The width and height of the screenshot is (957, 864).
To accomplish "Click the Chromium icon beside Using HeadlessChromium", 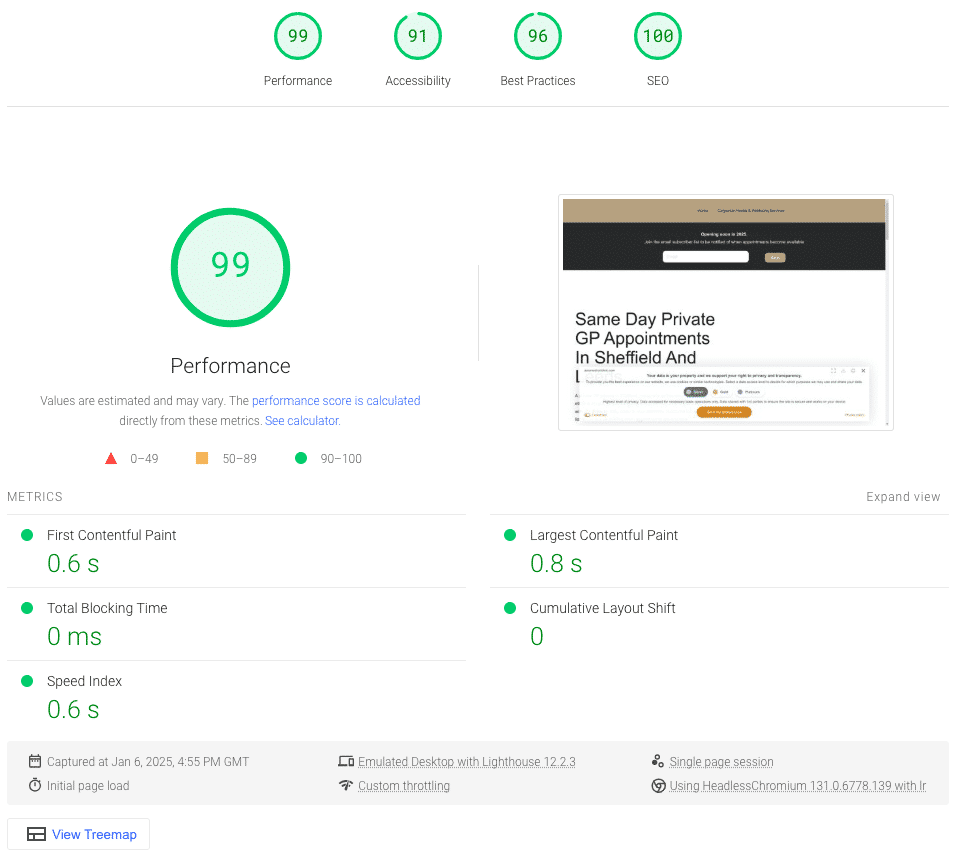I will (658, 785).
